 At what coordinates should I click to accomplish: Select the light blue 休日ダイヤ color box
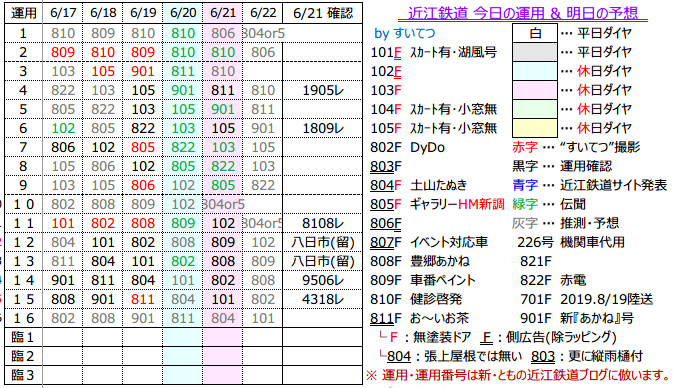535,71
